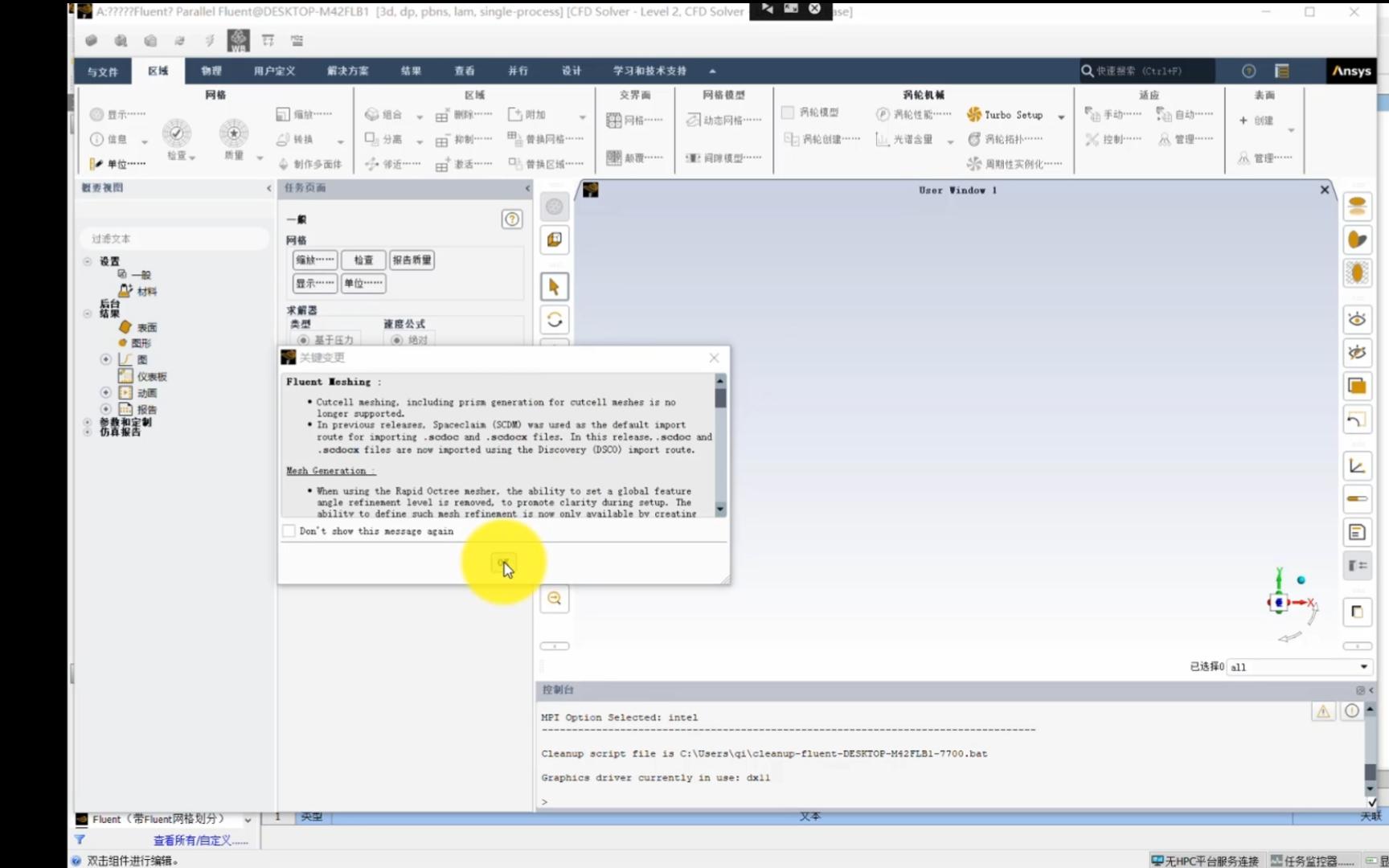The image size is (1389, 868).
Task: Click the task page help icon
Action: click(511, 219)
